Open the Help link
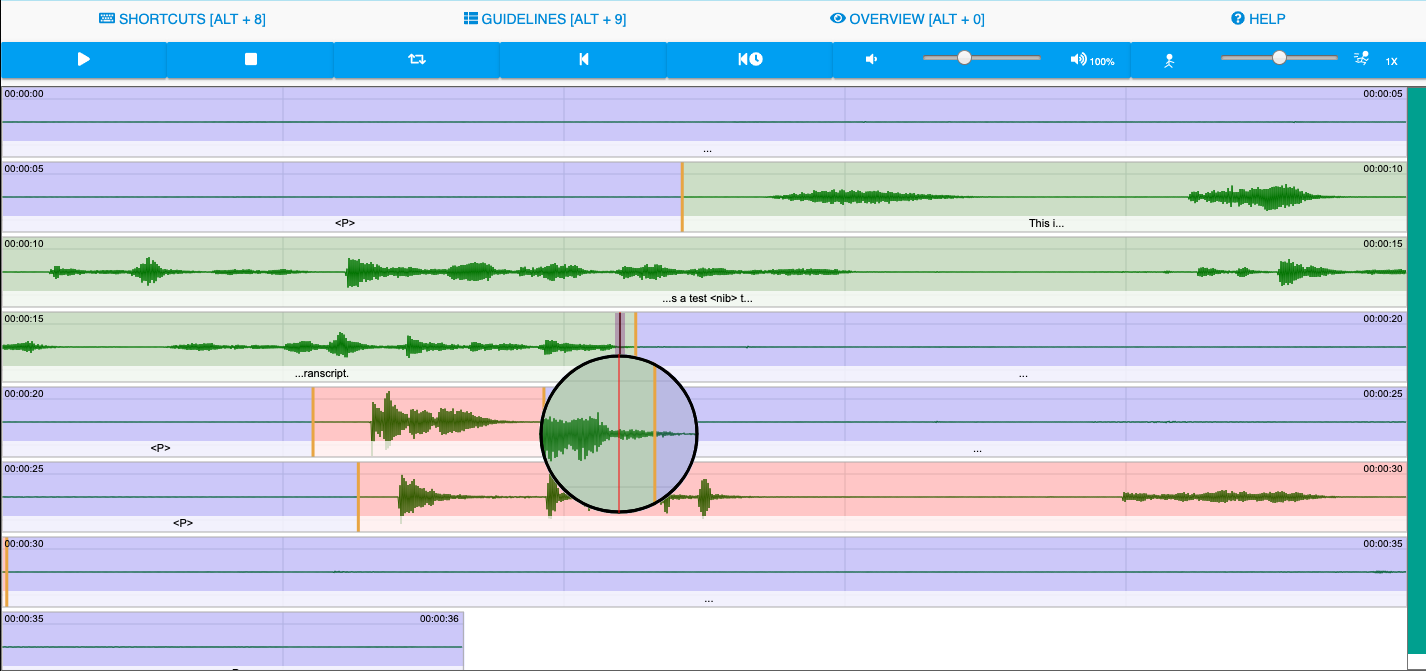 [1258, 19]
